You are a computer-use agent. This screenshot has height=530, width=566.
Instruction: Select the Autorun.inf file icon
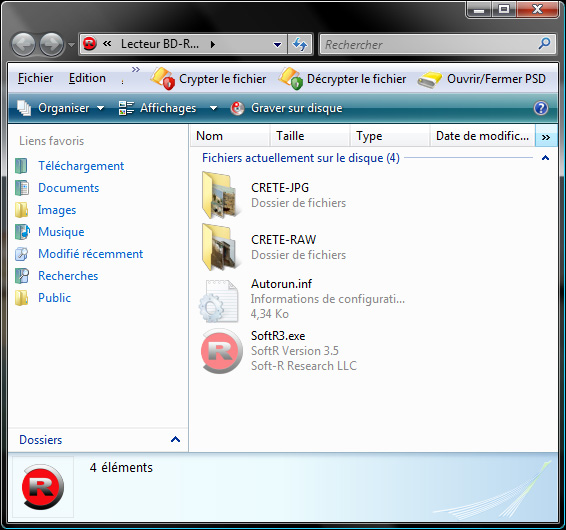point(219,300)
